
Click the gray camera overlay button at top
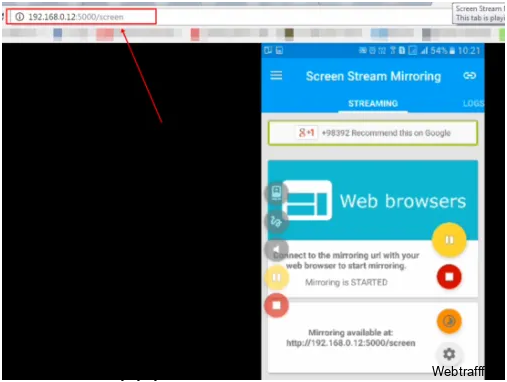coord(276,193)
